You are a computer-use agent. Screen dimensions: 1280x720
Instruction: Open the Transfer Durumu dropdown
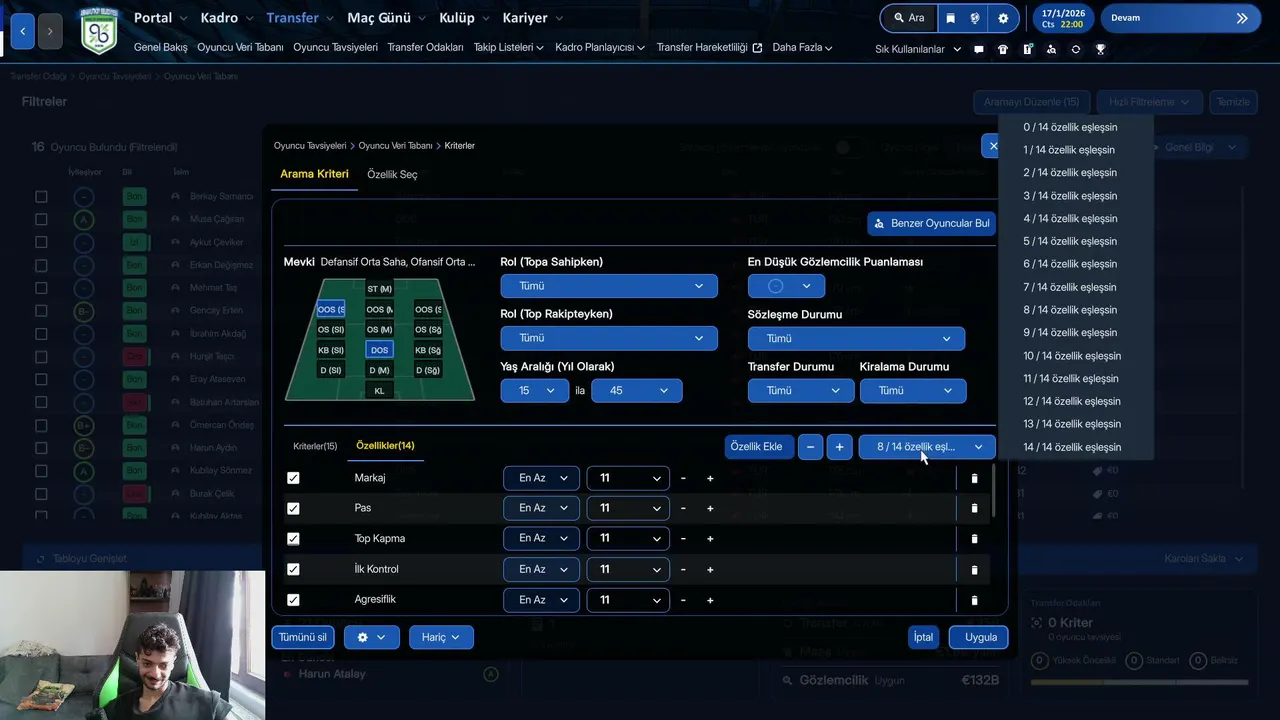click(x=801, y=391)
